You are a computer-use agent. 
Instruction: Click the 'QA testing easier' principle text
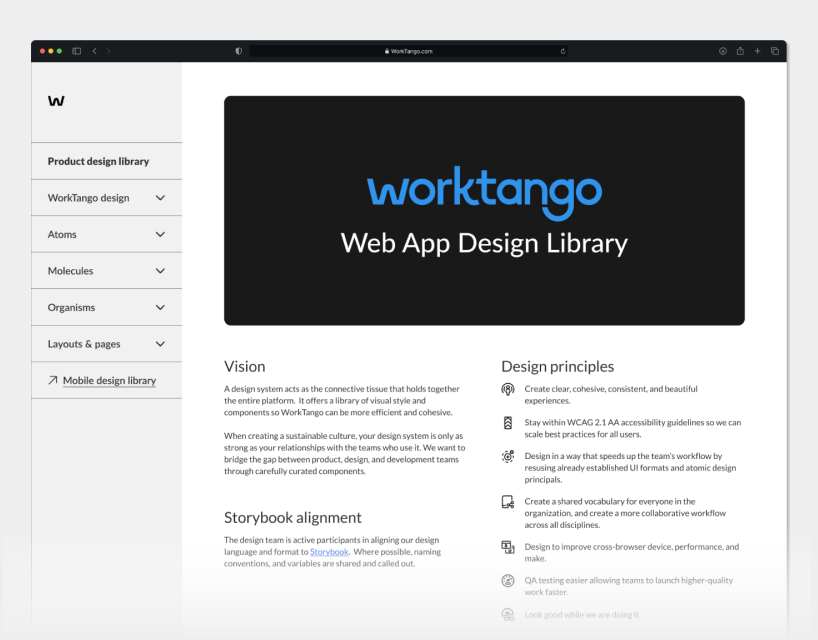628,586
